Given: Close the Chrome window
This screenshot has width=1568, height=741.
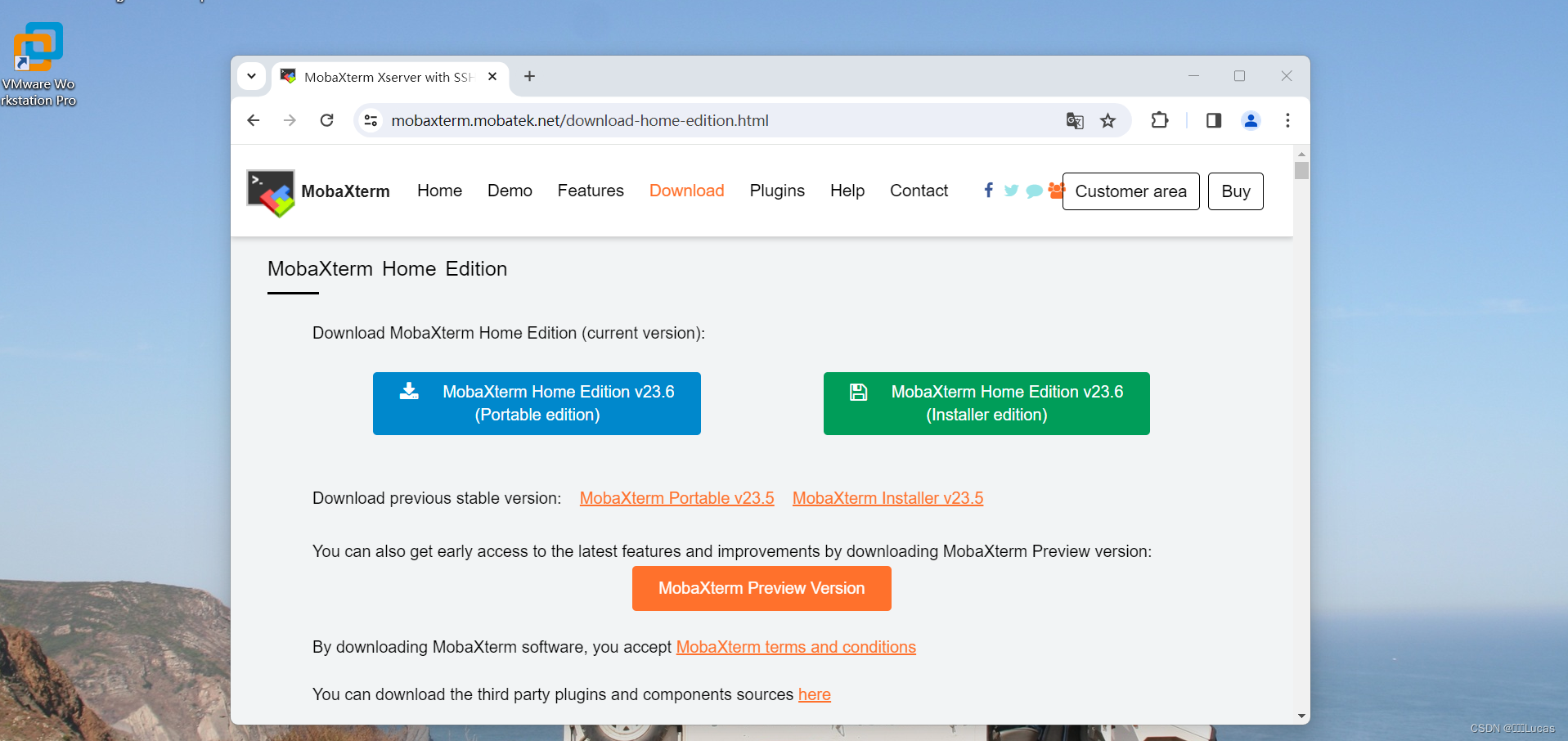Looking at the screenshot, I should point(1287,76).
